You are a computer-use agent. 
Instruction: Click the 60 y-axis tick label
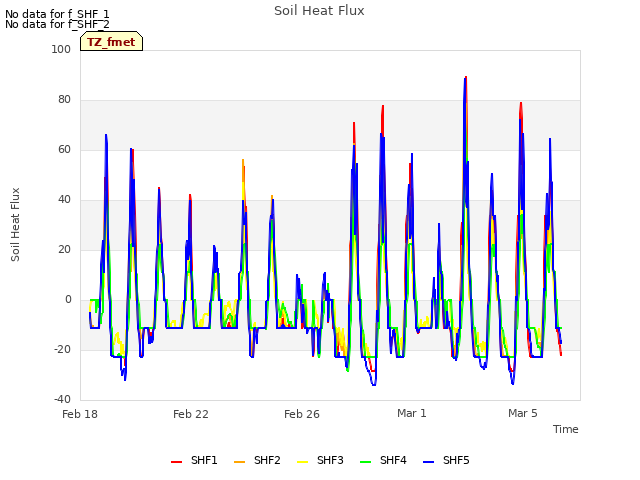click(64, 149)
